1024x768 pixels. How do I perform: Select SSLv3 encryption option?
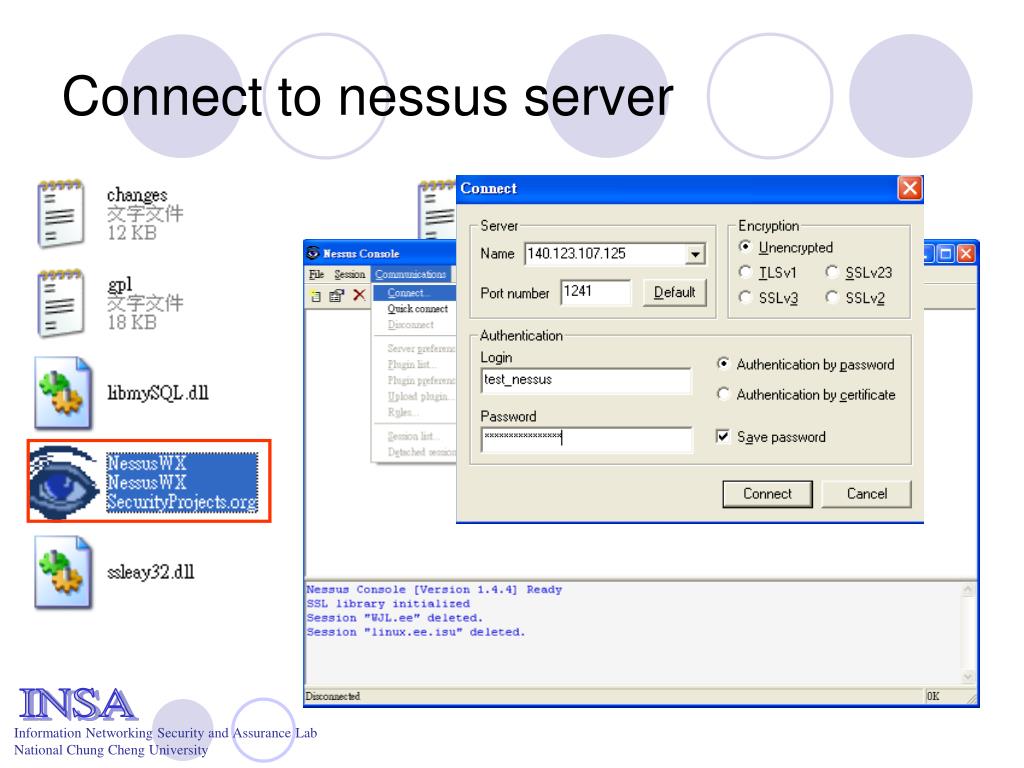coord(768,298)
